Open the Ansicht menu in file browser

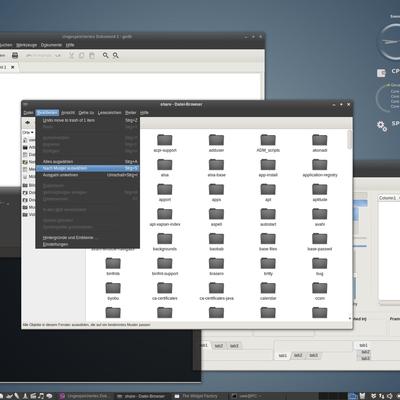click(x=68, y=113)
